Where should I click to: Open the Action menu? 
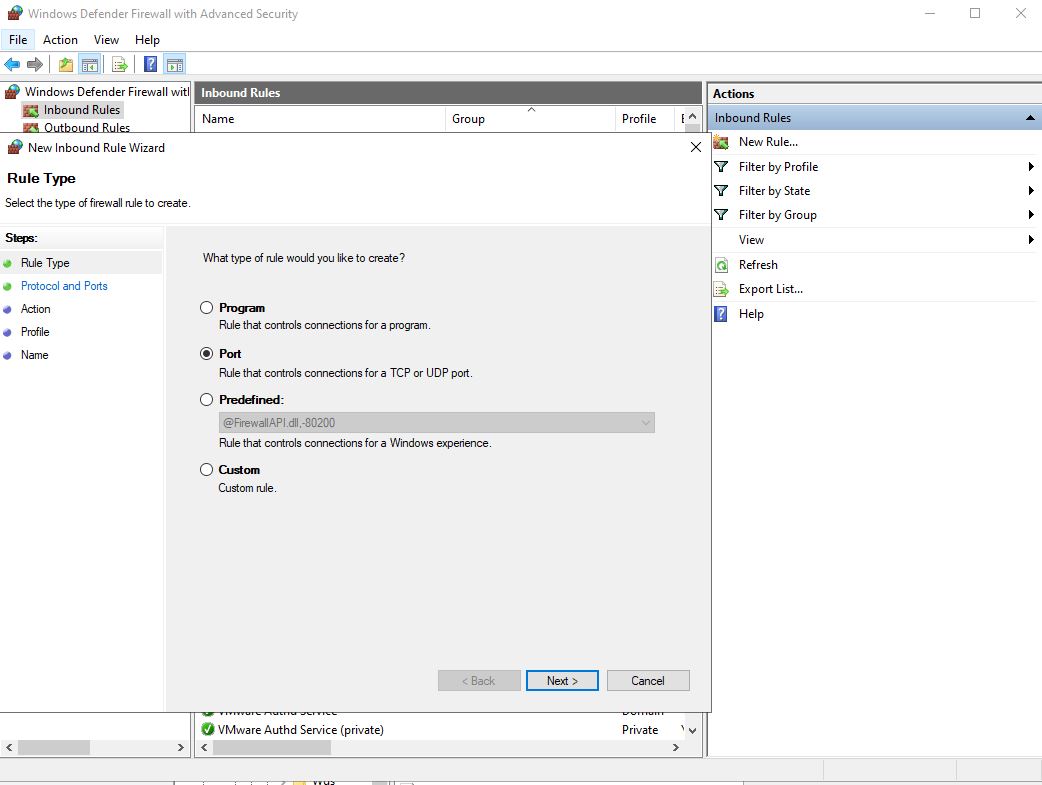(x=60, y=40)
